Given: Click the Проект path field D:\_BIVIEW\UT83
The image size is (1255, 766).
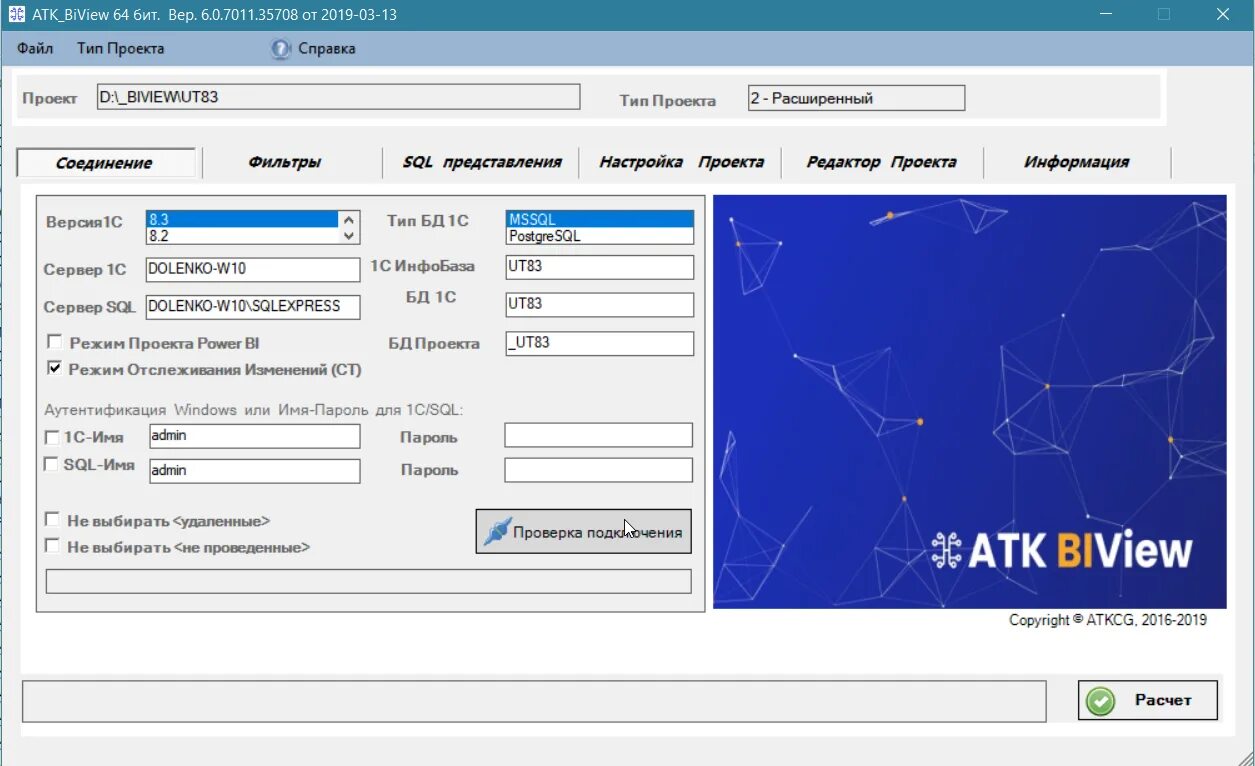Looking at the screenshot, I should [x=338, y=97].
